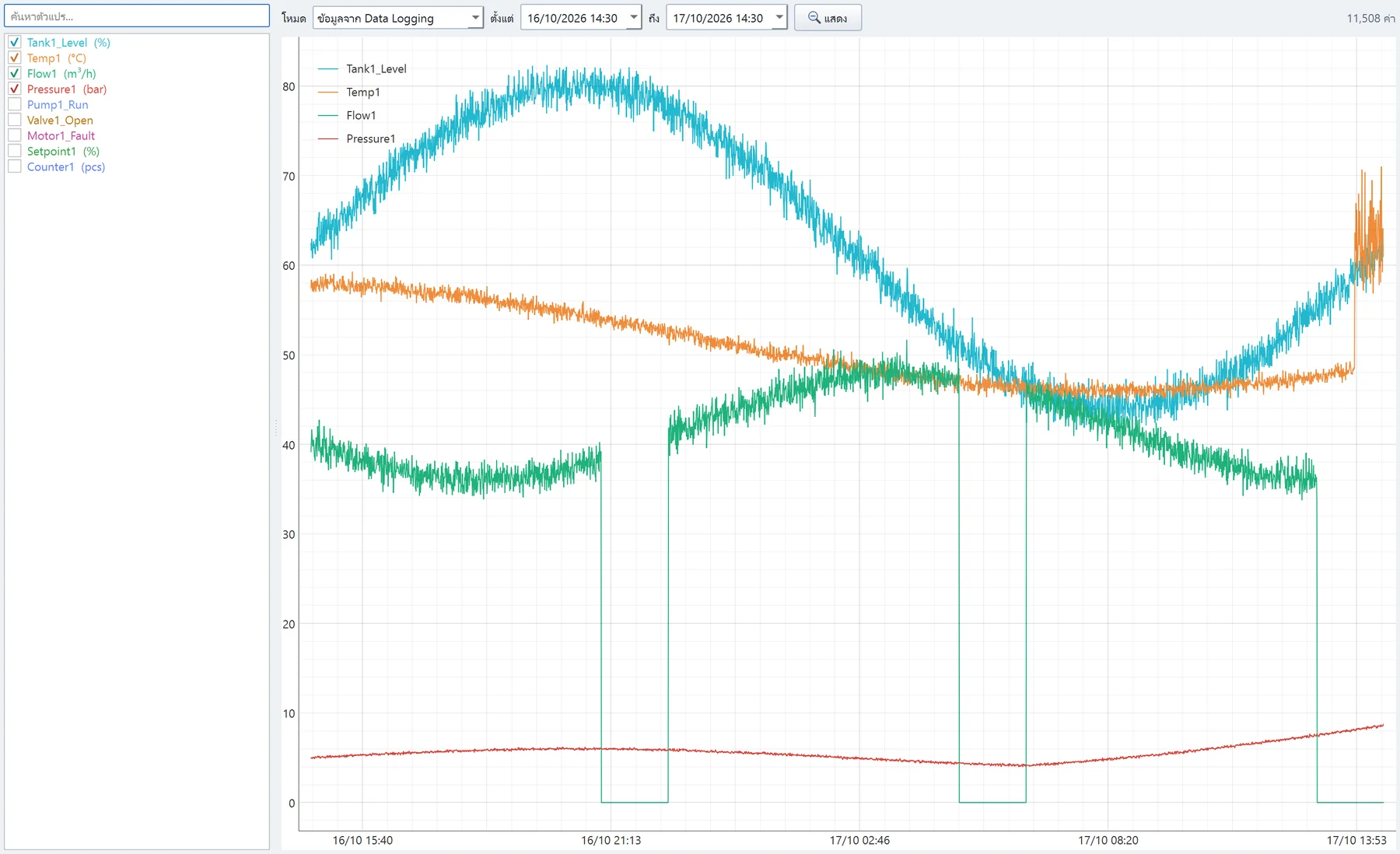Uncheck the Flow1 checkbox
The height and width of the screenshot is (854, 1400).
15,73
